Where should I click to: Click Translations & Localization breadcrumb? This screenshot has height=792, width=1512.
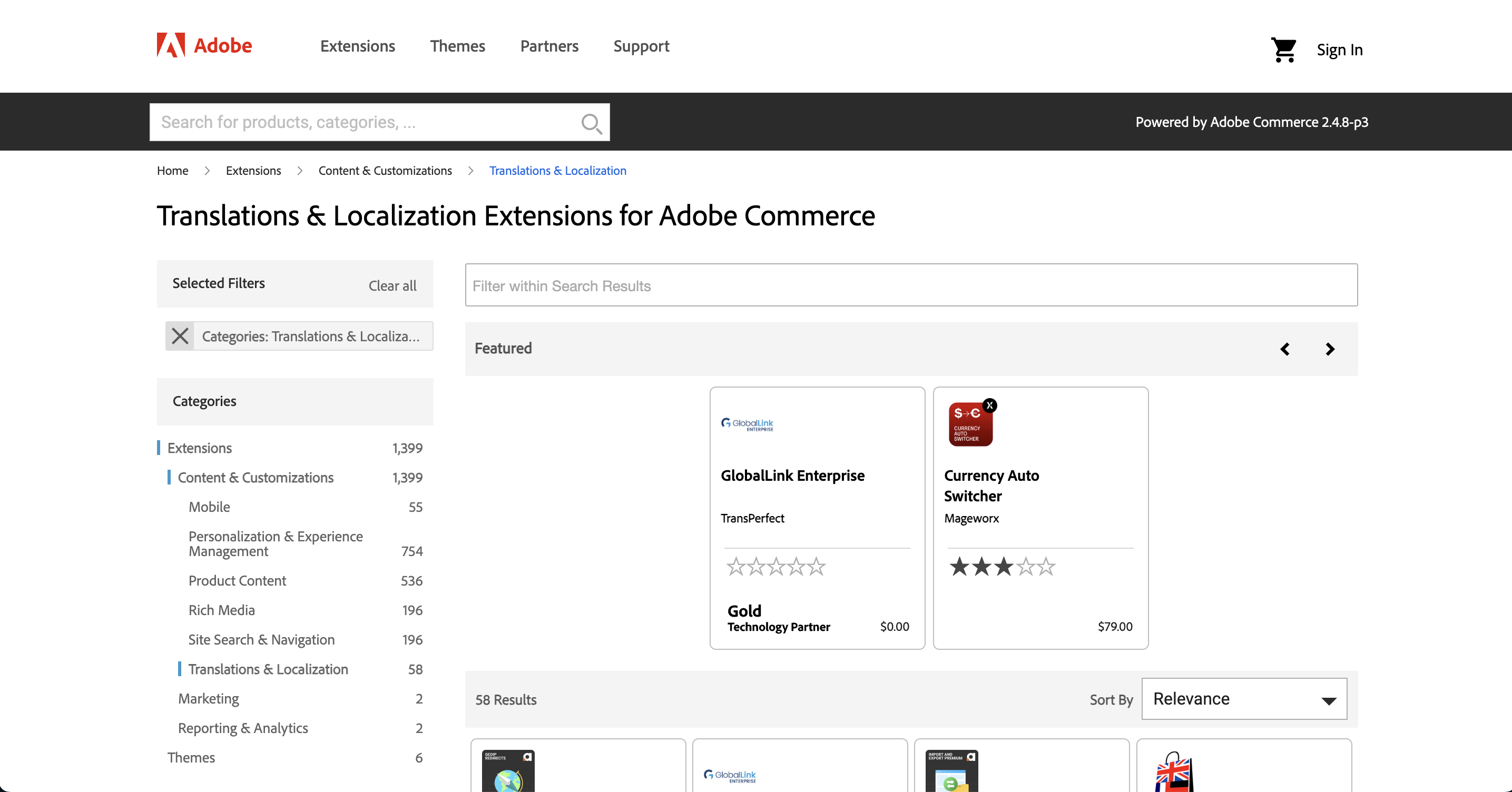[x=557, y=171]
